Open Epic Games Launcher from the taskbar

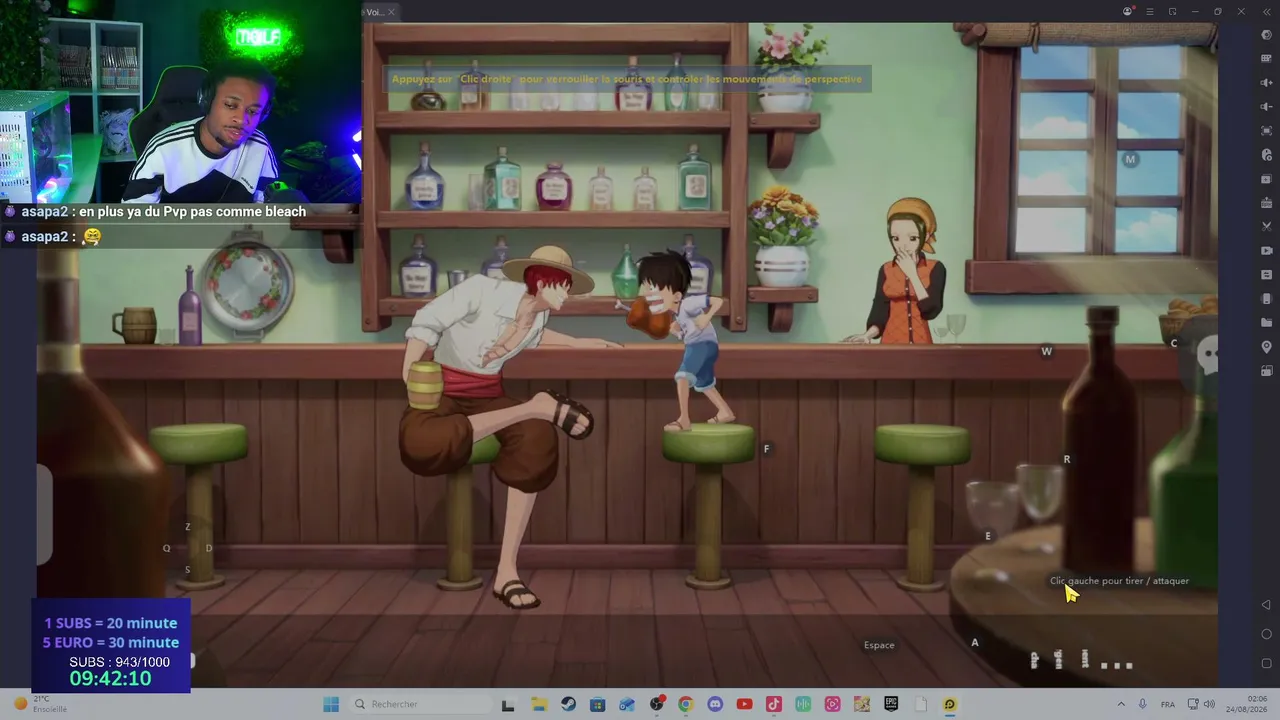[891, 704]
